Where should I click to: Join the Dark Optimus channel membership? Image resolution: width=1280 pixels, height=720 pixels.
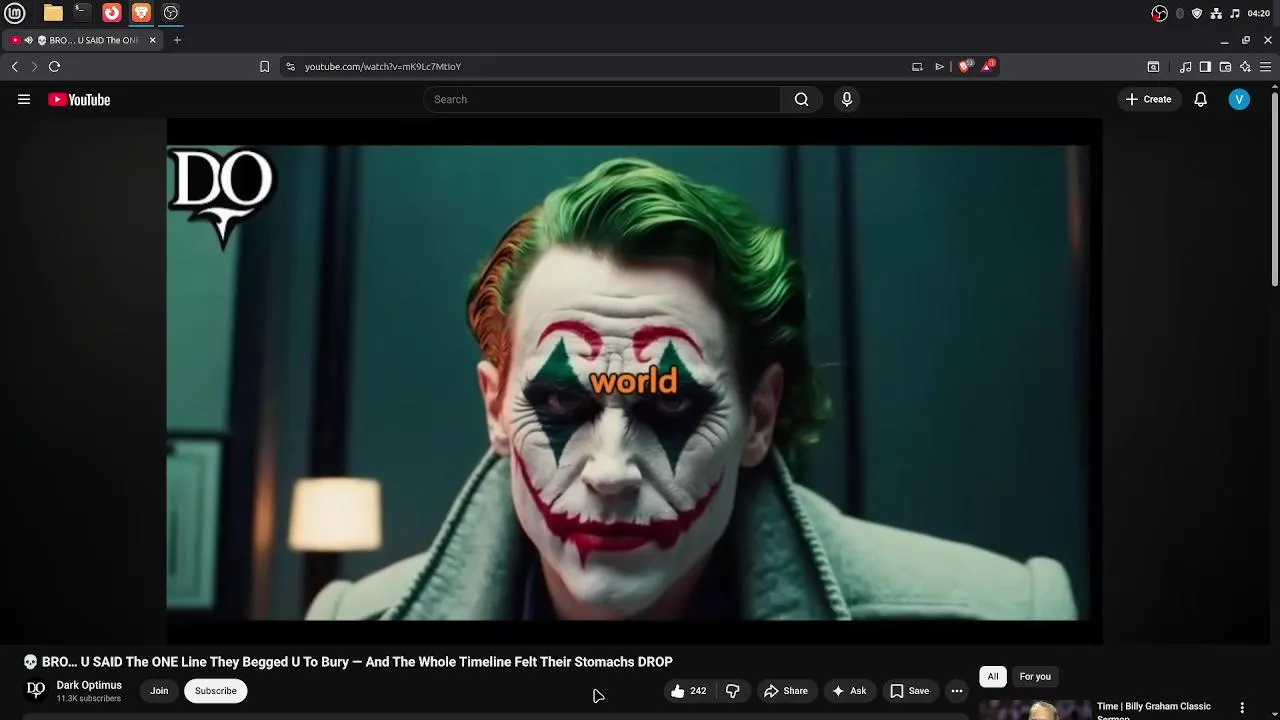[x=159, y=691]
